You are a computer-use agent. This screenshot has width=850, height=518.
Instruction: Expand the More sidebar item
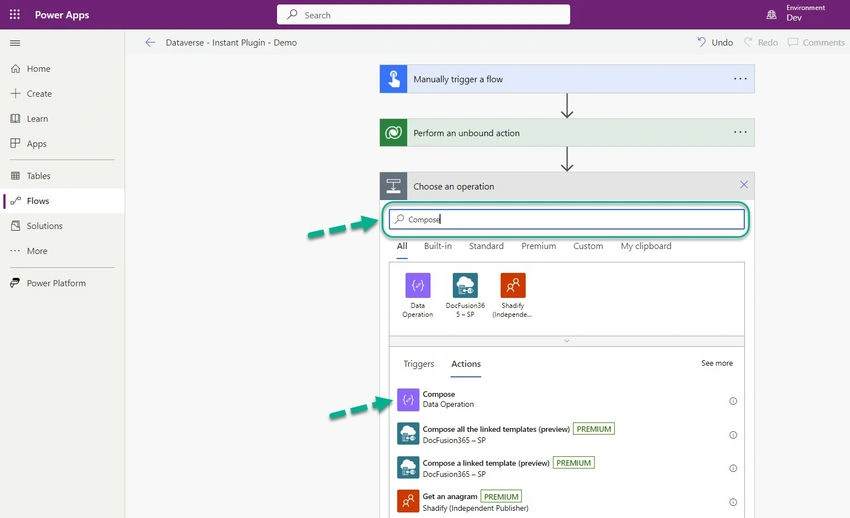click(x=62, y=251)
